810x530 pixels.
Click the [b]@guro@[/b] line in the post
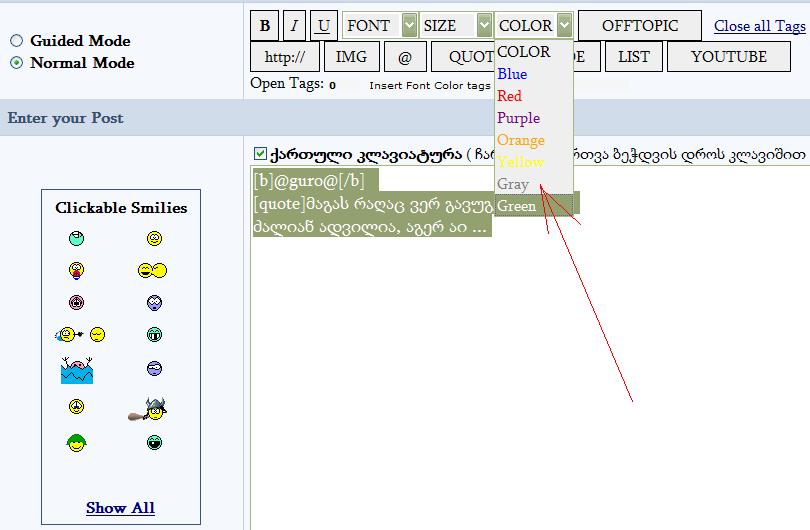click(x=309, y=180)
